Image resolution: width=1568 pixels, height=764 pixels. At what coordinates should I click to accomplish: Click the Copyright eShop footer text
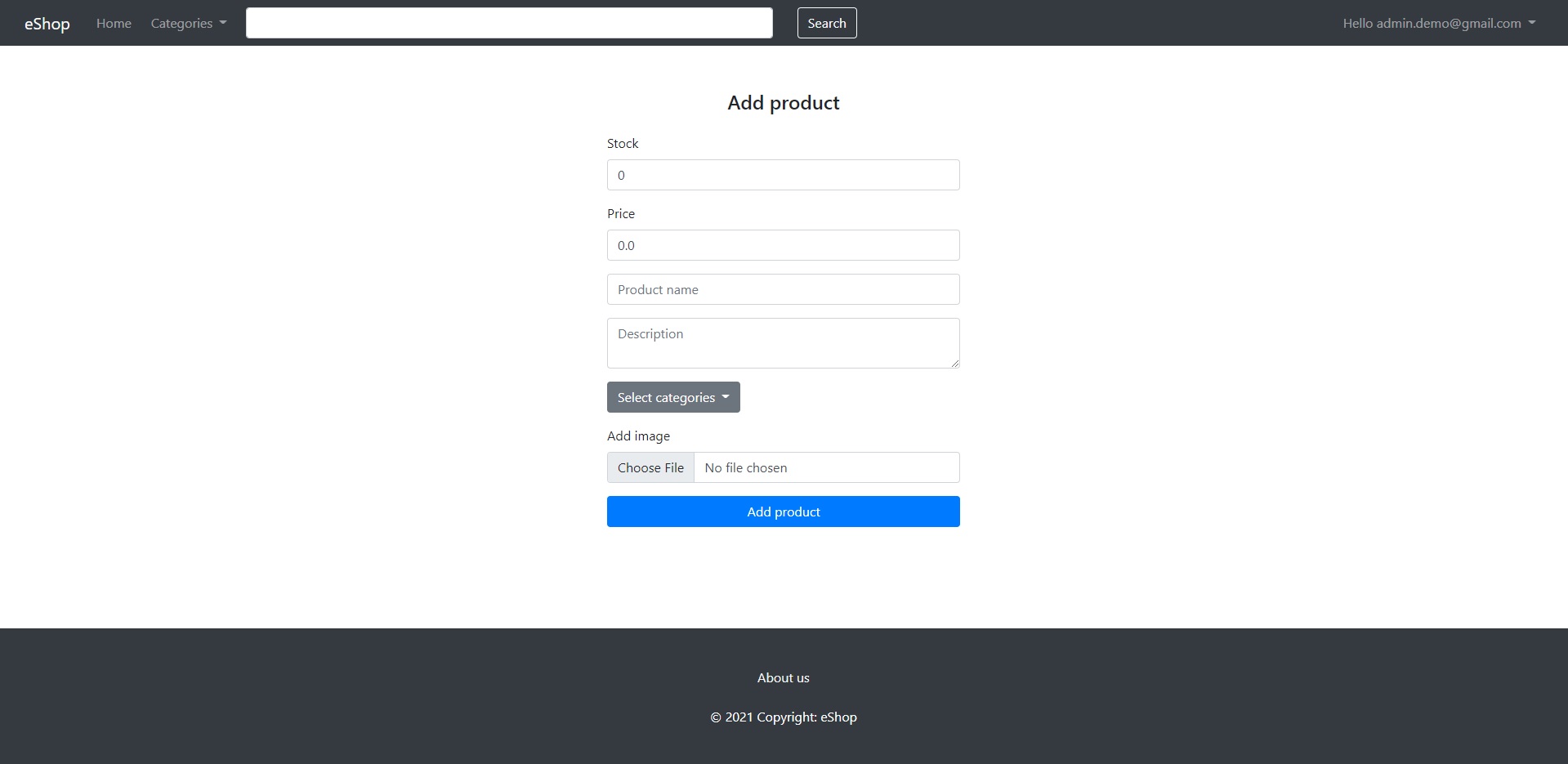[x=783, y=717]
